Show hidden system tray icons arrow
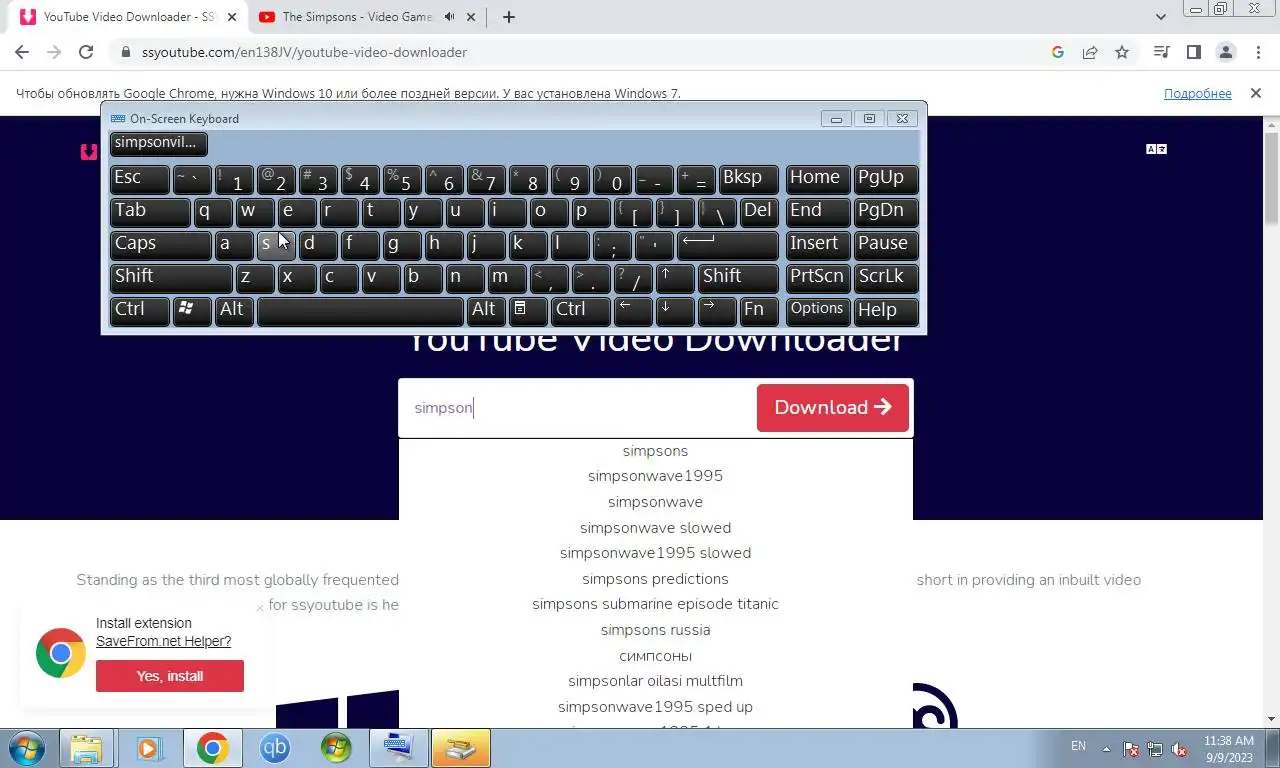1280x768 pixels. click(1106, 748)
